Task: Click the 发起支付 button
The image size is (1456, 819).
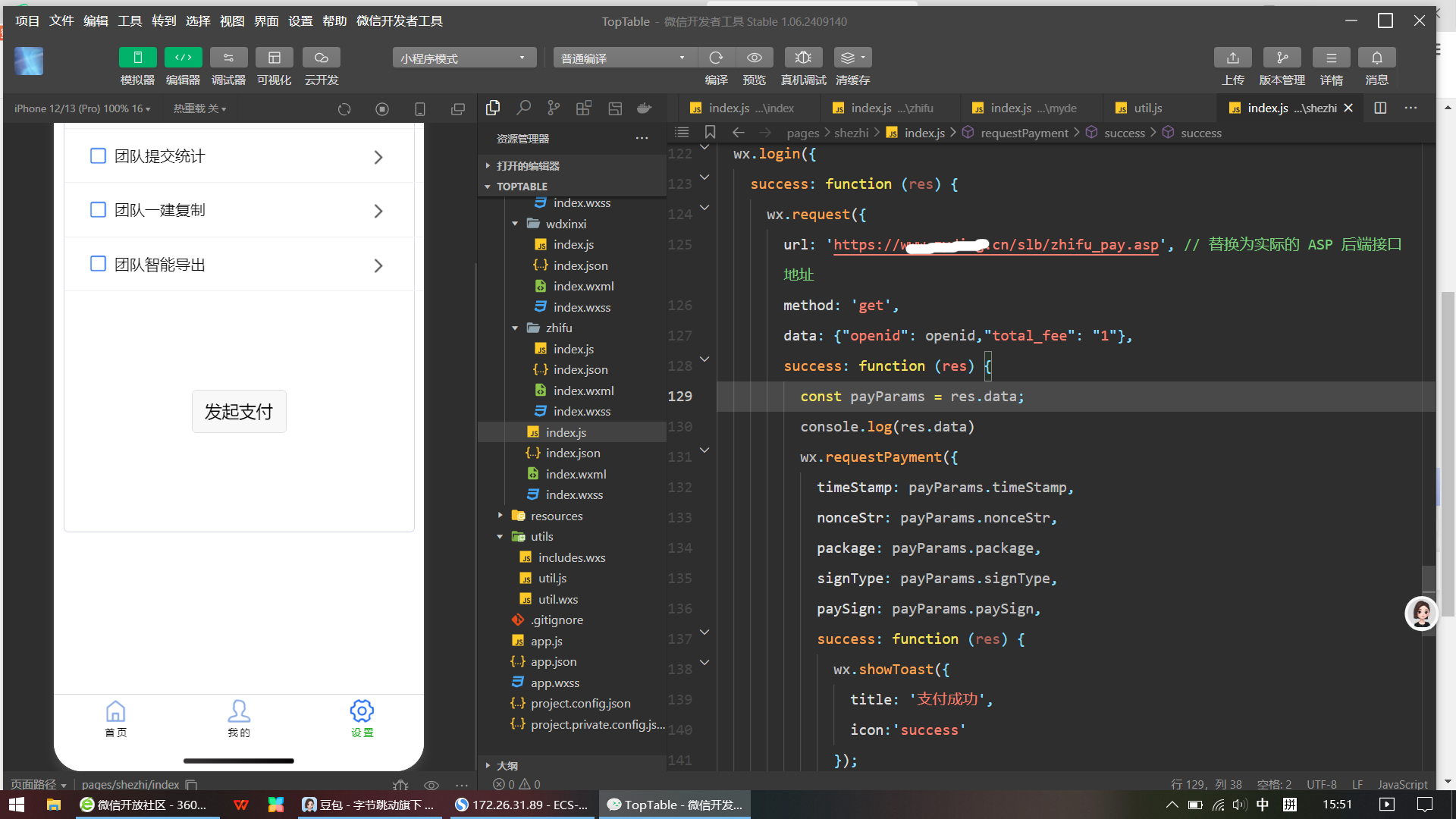Action: [239, 412]
